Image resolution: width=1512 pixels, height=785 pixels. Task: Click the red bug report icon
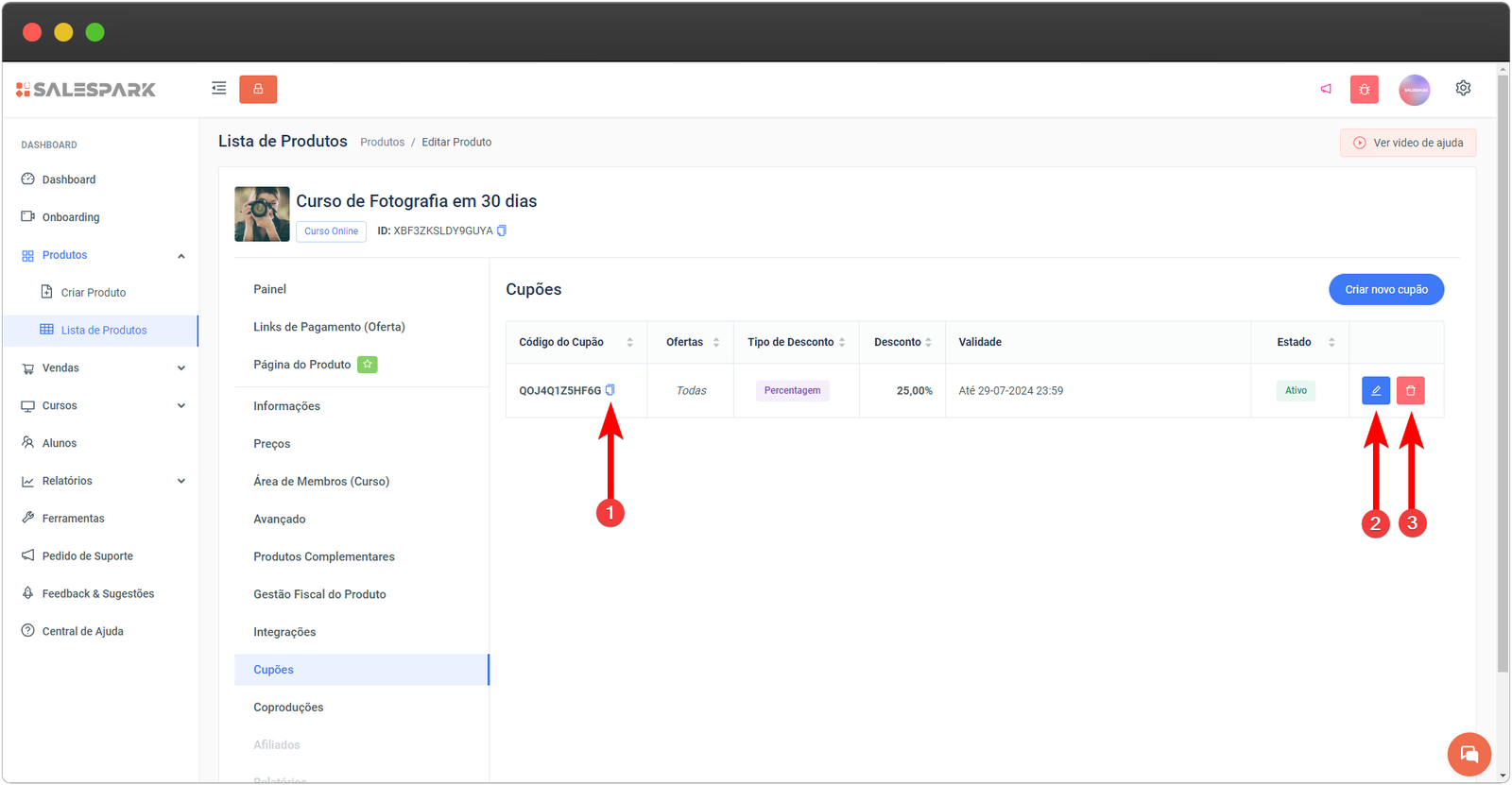(x=1364, y=89)
